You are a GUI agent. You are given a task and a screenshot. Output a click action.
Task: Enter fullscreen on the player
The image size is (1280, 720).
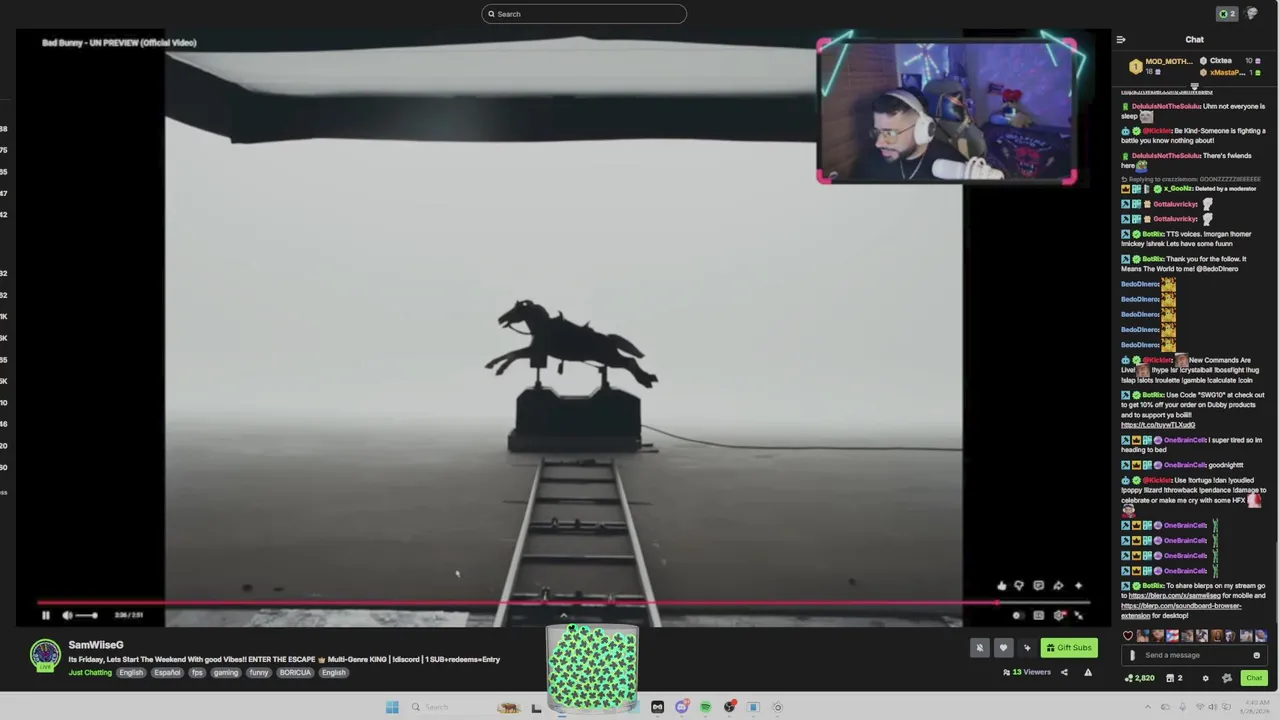pos(1078,615)
